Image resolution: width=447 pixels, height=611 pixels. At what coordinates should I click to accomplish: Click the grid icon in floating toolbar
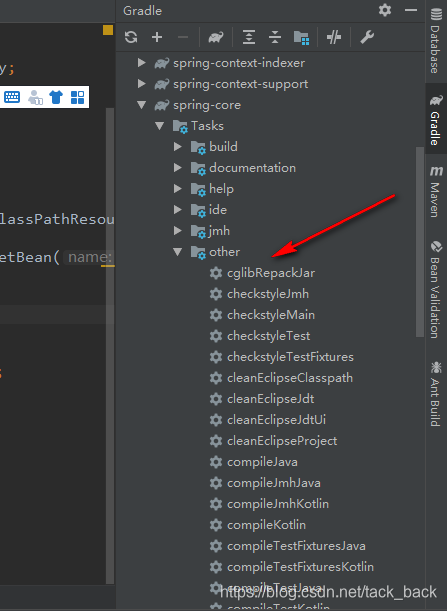point(78,97)
